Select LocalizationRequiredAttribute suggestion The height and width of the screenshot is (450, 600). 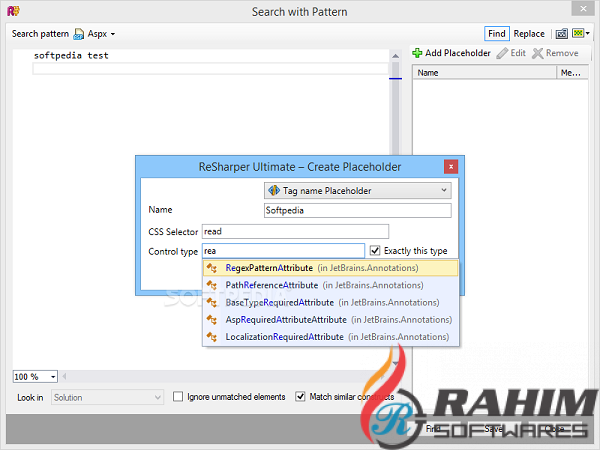tap(331, 337)
